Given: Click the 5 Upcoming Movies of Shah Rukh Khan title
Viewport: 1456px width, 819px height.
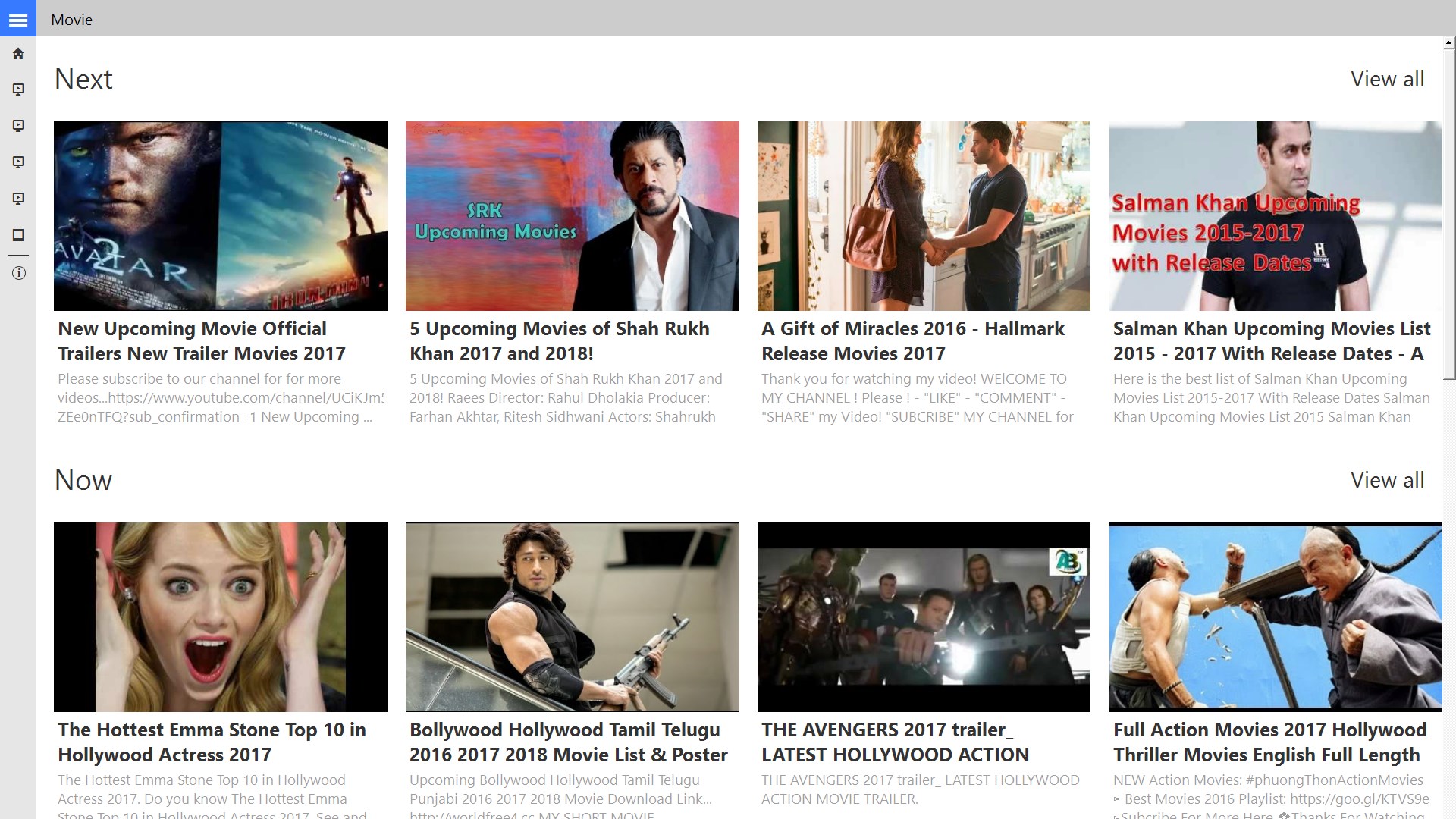Looking at the screenshot, I should [559, 341].
